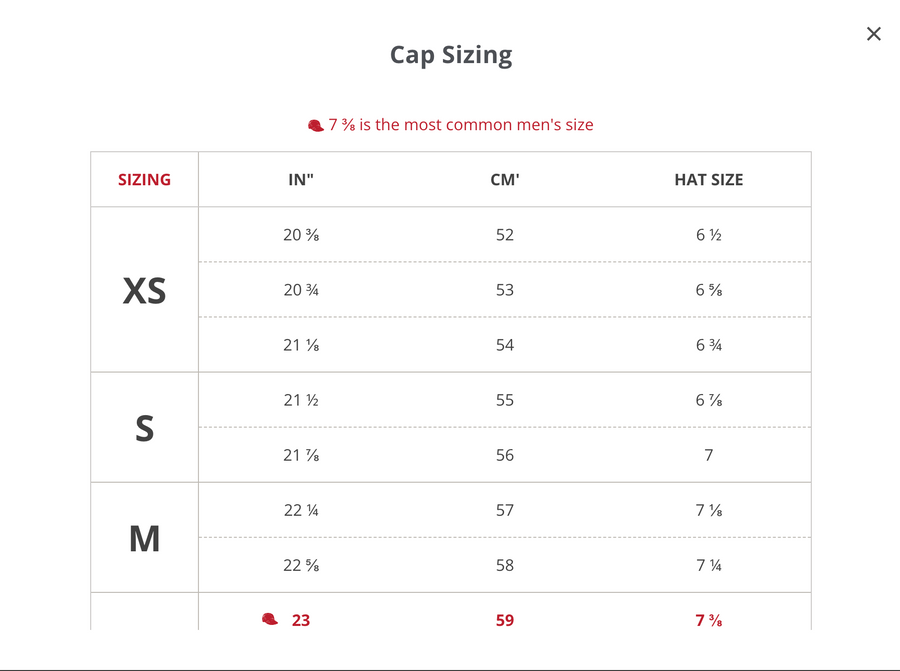Close the Cap Sizing dialog
The width and height of the screenshot is (900, 671).
click(x=874, y=34)
